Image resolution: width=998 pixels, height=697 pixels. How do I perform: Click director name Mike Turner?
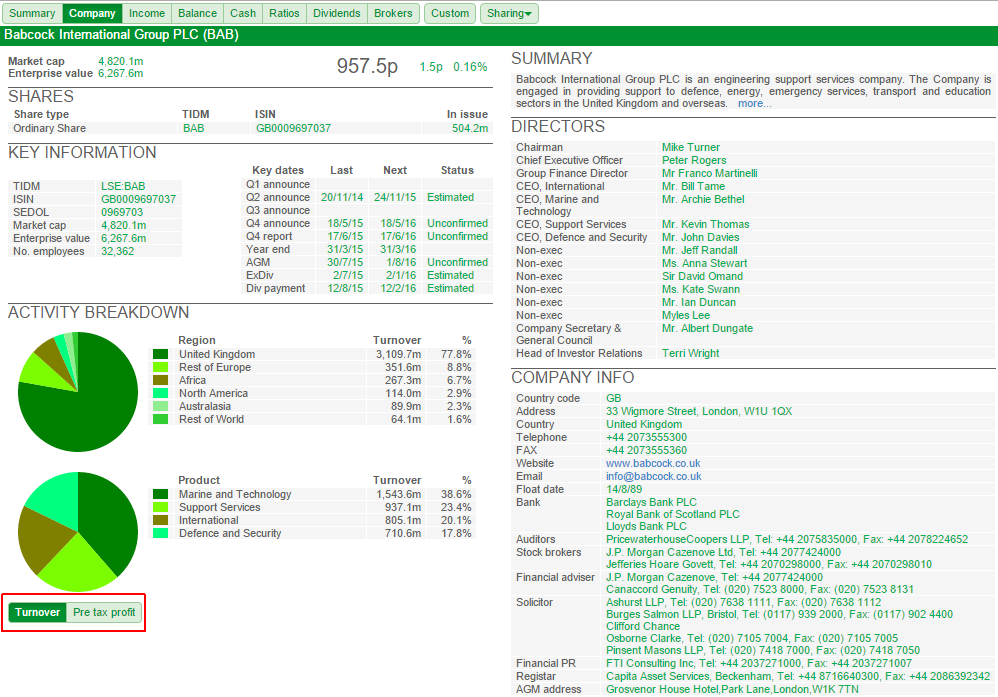click(691, 148)
